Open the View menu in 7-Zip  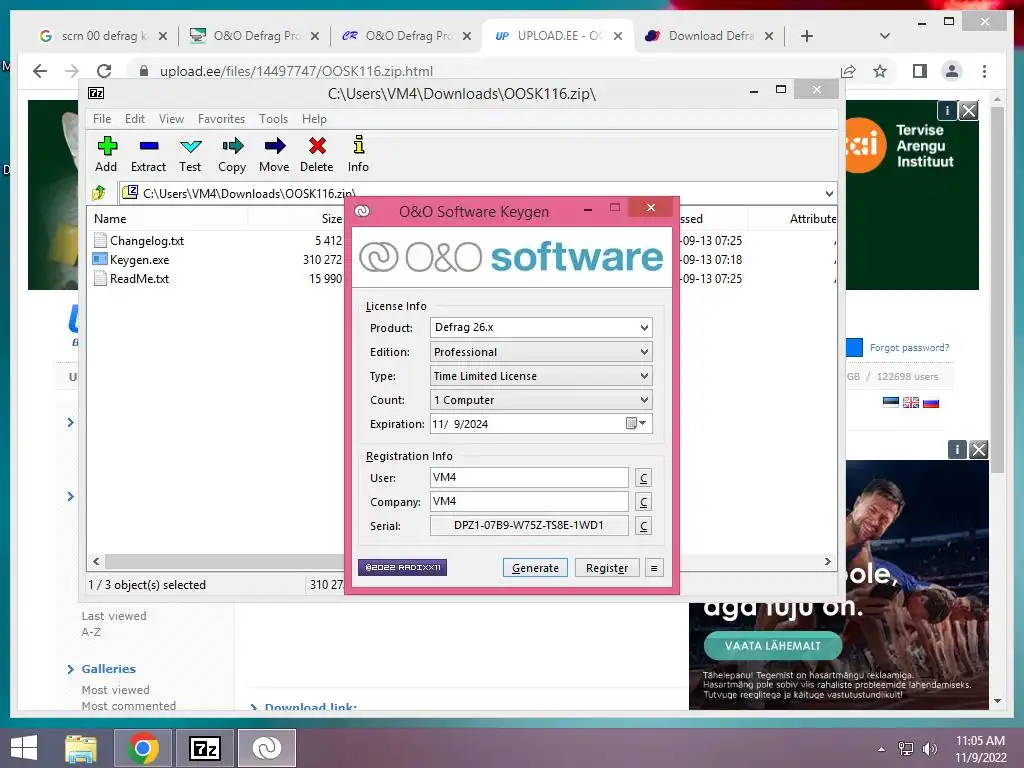[171, 119]
